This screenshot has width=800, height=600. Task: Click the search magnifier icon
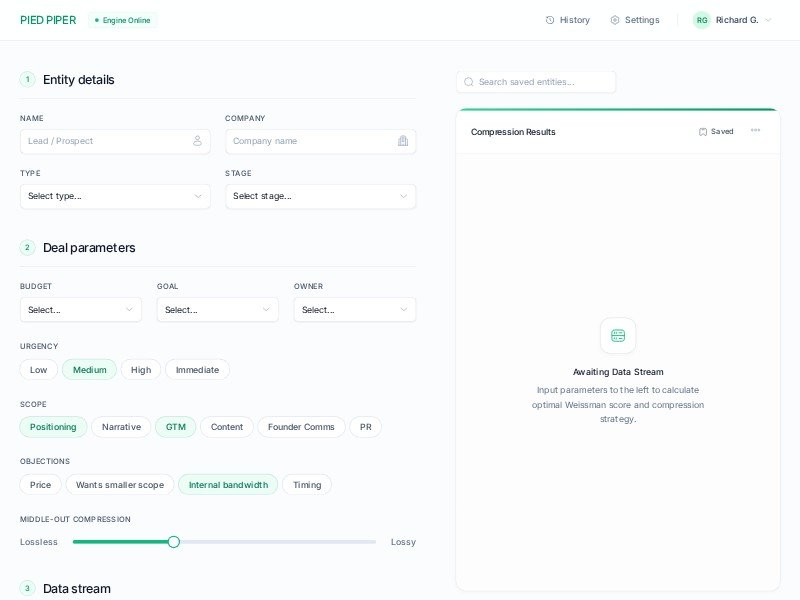coord(468,82)
